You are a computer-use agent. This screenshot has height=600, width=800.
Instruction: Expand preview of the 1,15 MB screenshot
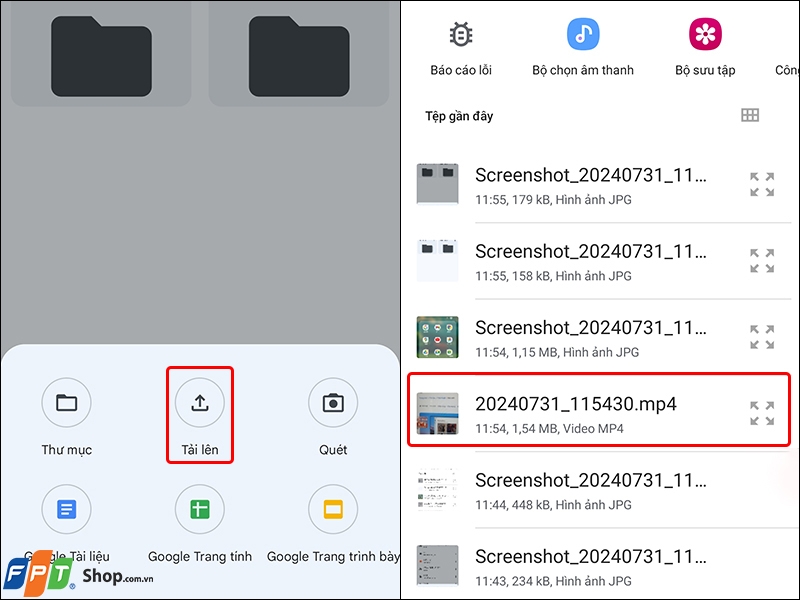point(762,337)
